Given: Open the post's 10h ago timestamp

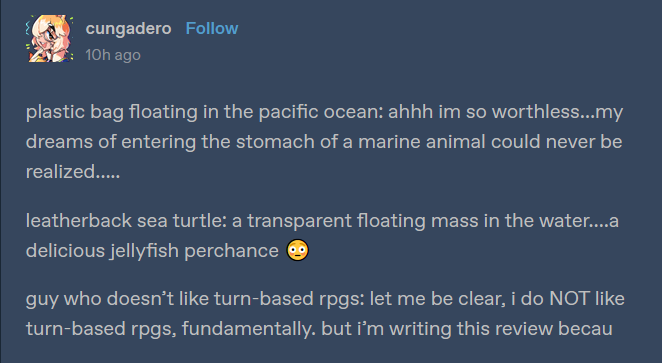Looking at the screenshot, I should [x=113, y=55].
